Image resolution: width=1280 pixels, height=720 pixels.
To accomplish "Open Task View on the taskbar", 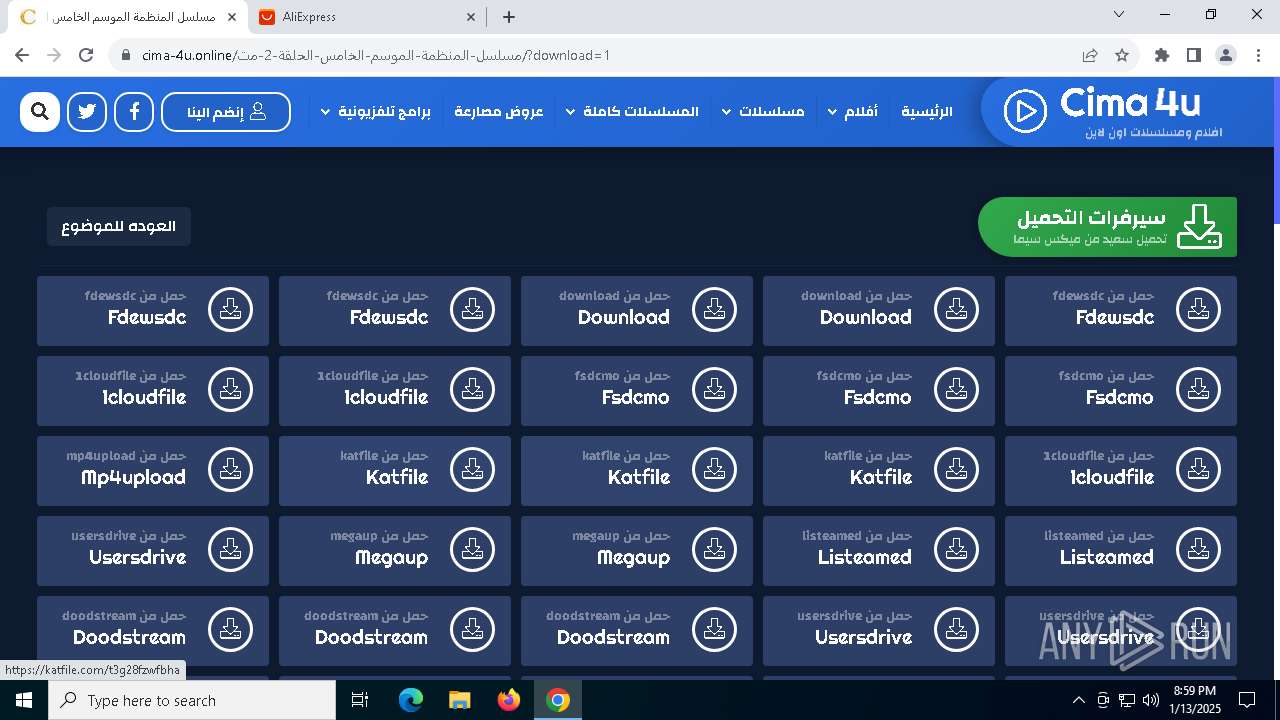I will [360, 700].
